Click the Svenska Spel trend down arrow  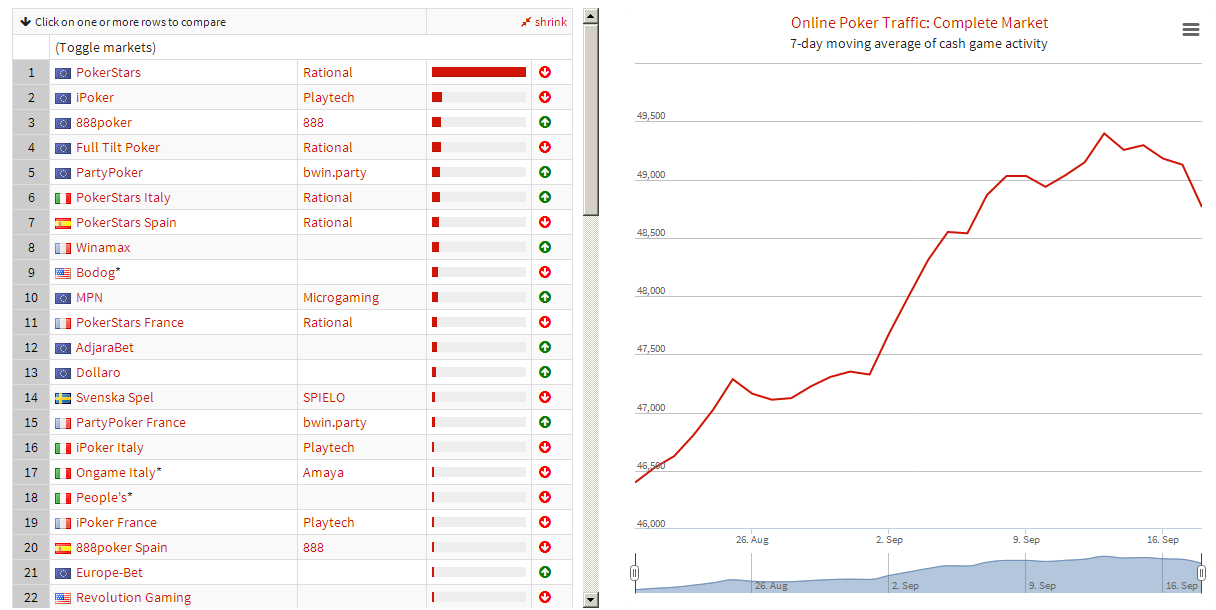pos(545,397)
